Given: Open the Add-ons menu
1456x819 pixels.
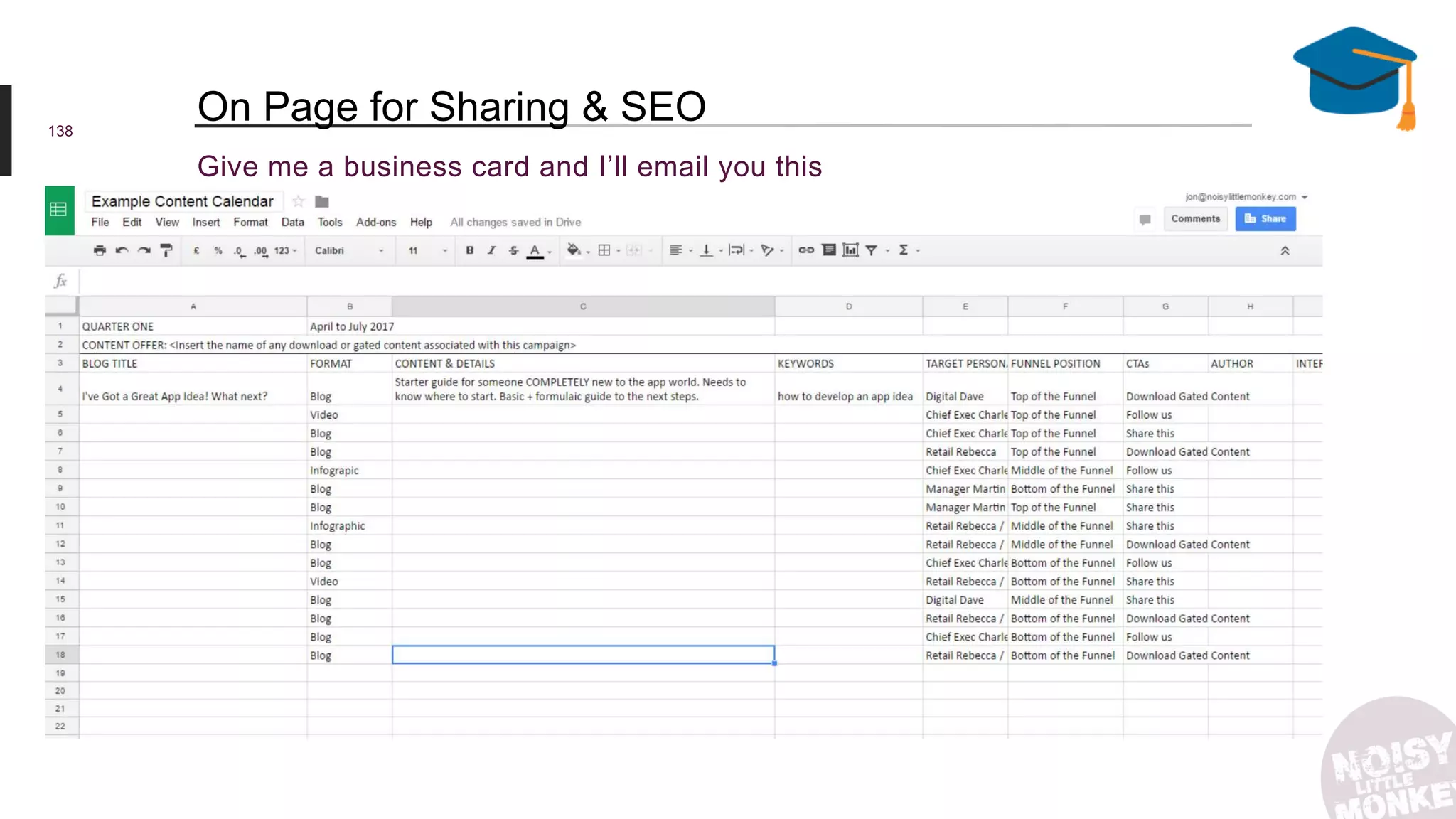Looking at the screenshot, I should [376, 222].
